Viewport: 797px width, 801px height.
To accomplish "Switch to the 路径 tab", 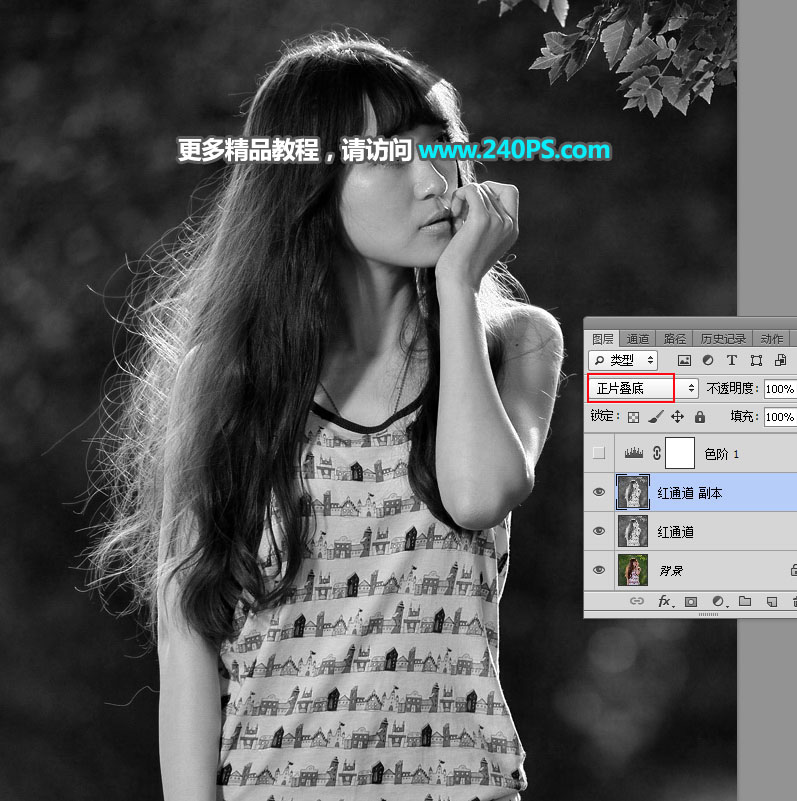I will [x=674, y=339].
